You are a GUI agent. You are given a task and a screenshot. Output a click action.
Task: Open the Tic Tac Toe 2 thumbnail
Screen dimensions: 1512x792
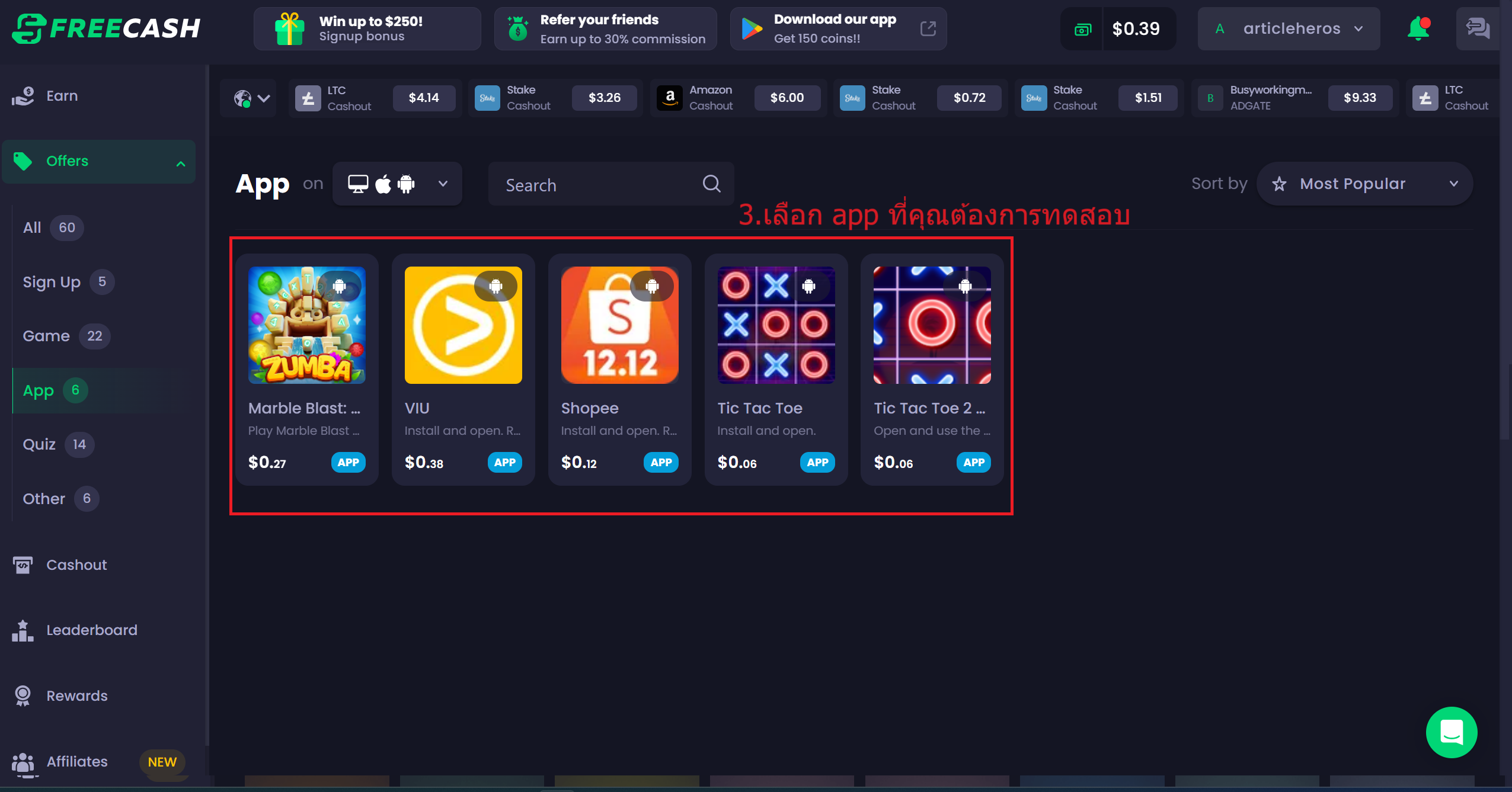point(932,325)
